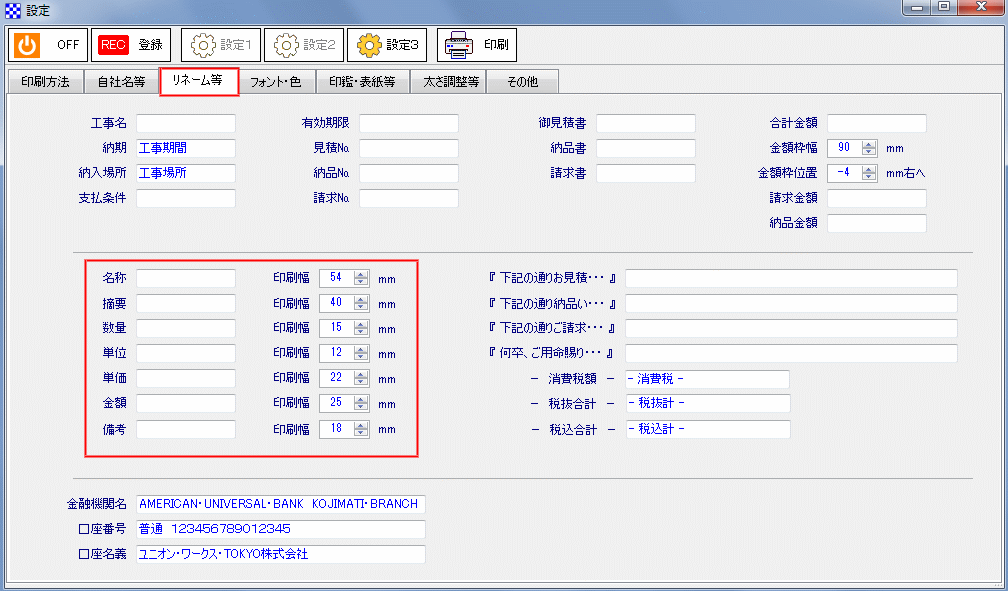Click the 工事名 input field

pyautogui.click(x=185, y=123)
